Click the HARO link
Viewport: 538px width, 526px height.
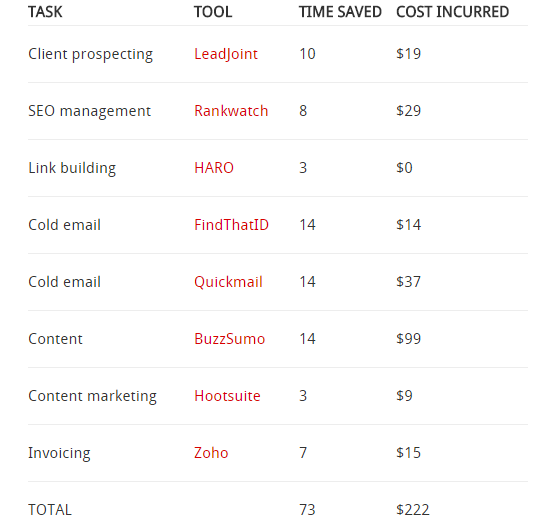pyautogui.click(x=214, y=168)
